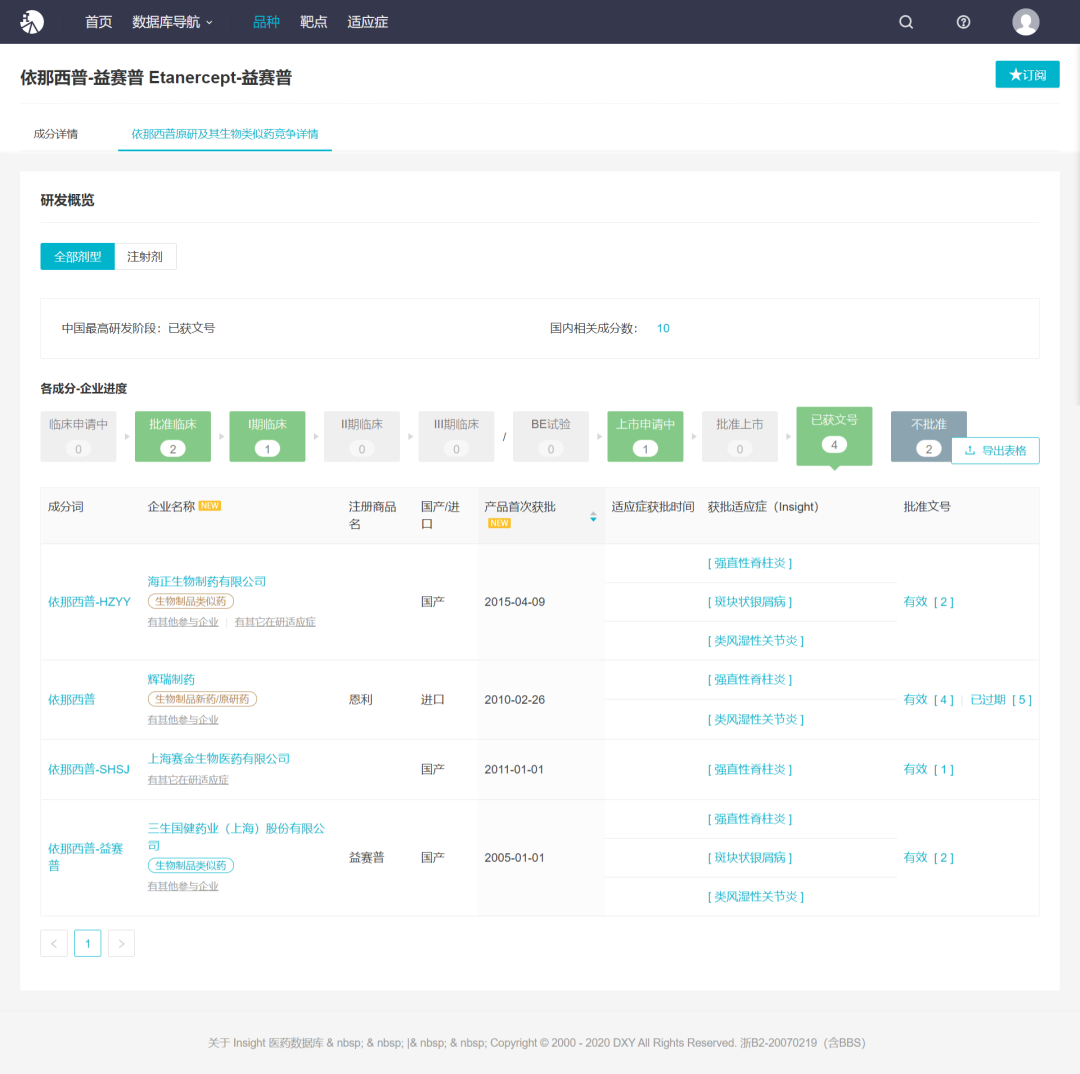This screenshot has height=1074, width=1080.
Task: Filter by 批准上市 stage
Action: pyautogui.click(x=740, y=436)
